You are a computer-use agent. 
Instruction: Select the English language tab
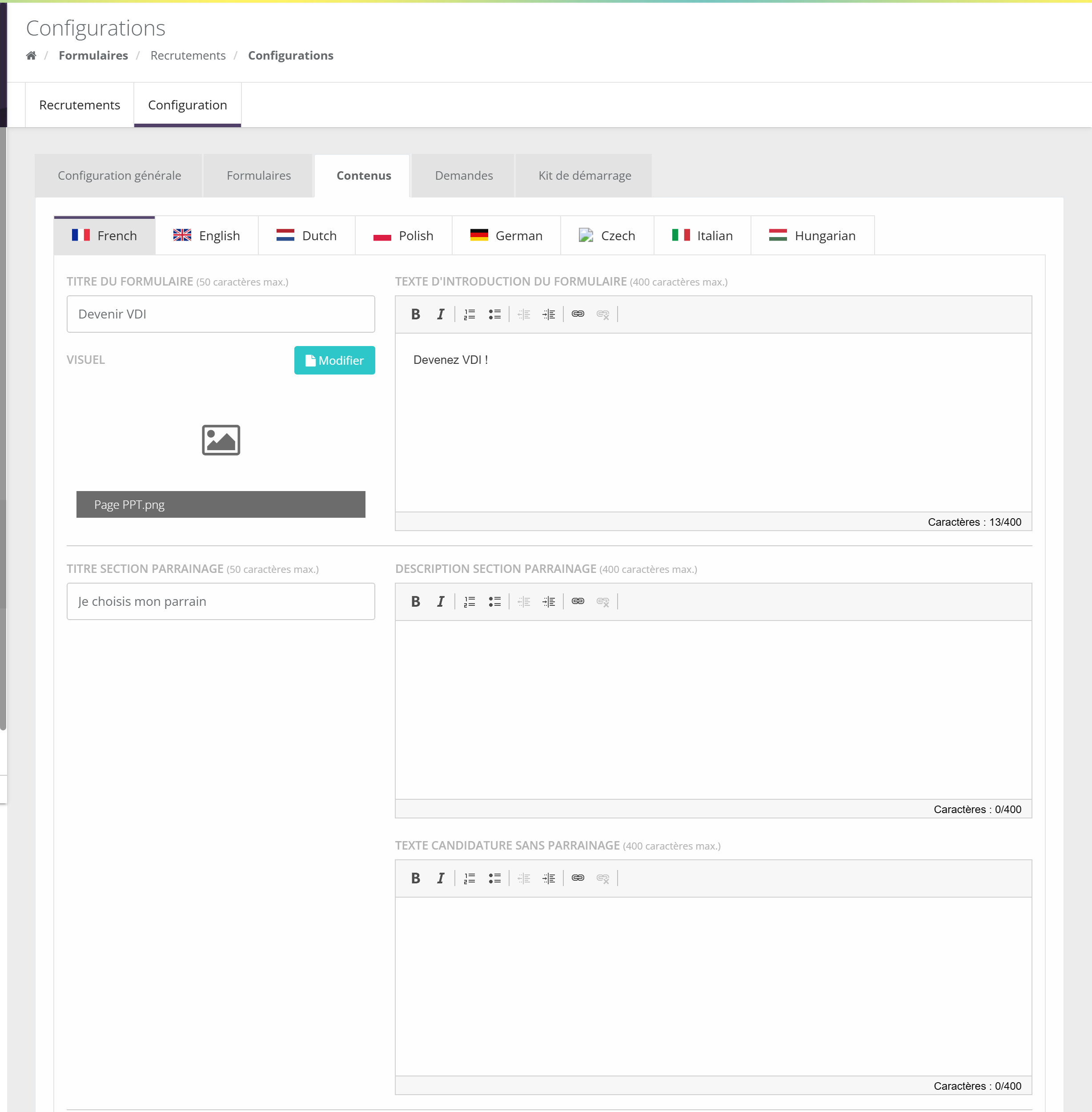pos(206,236)
